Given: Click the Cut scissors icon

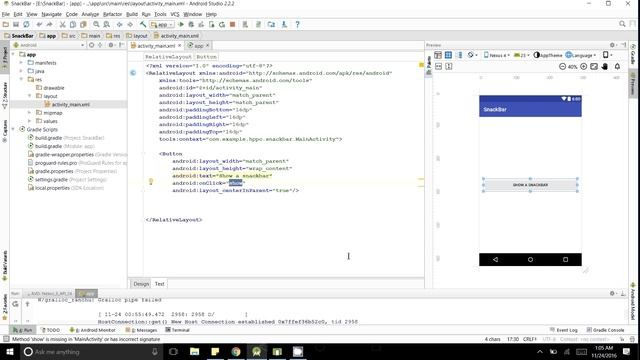Looking at the screenshot, I should tap(62, 24).
